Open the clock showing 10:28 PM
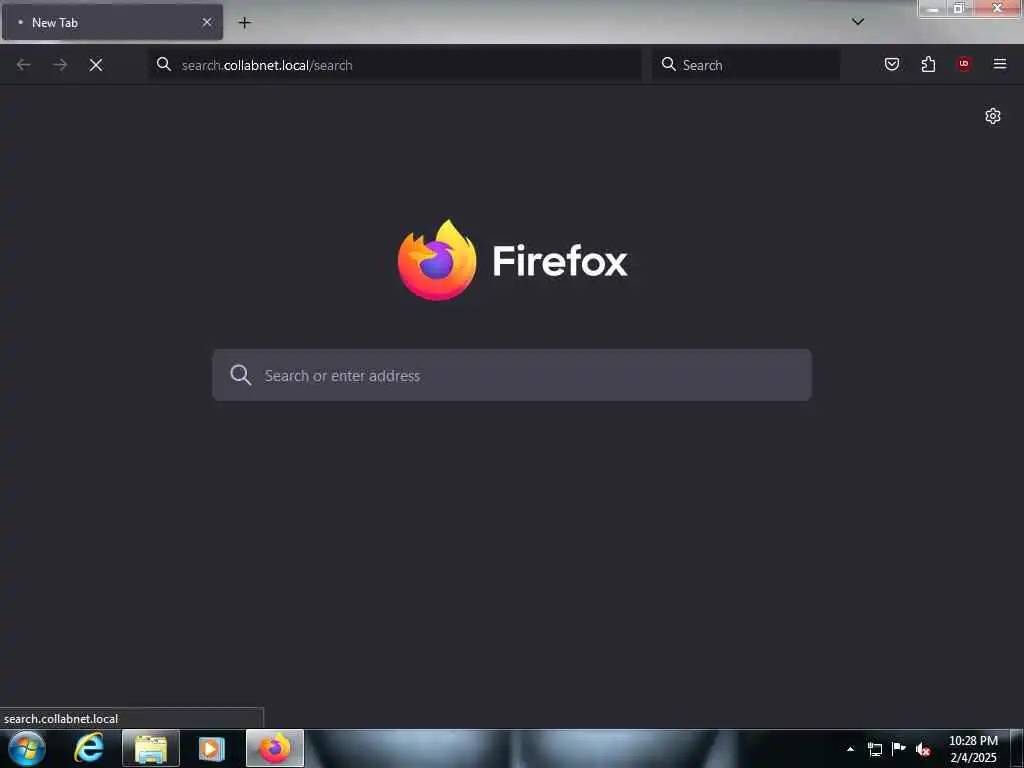This screenshot has height=768, width=1024. pyautogui.click(x=973, y=749)
